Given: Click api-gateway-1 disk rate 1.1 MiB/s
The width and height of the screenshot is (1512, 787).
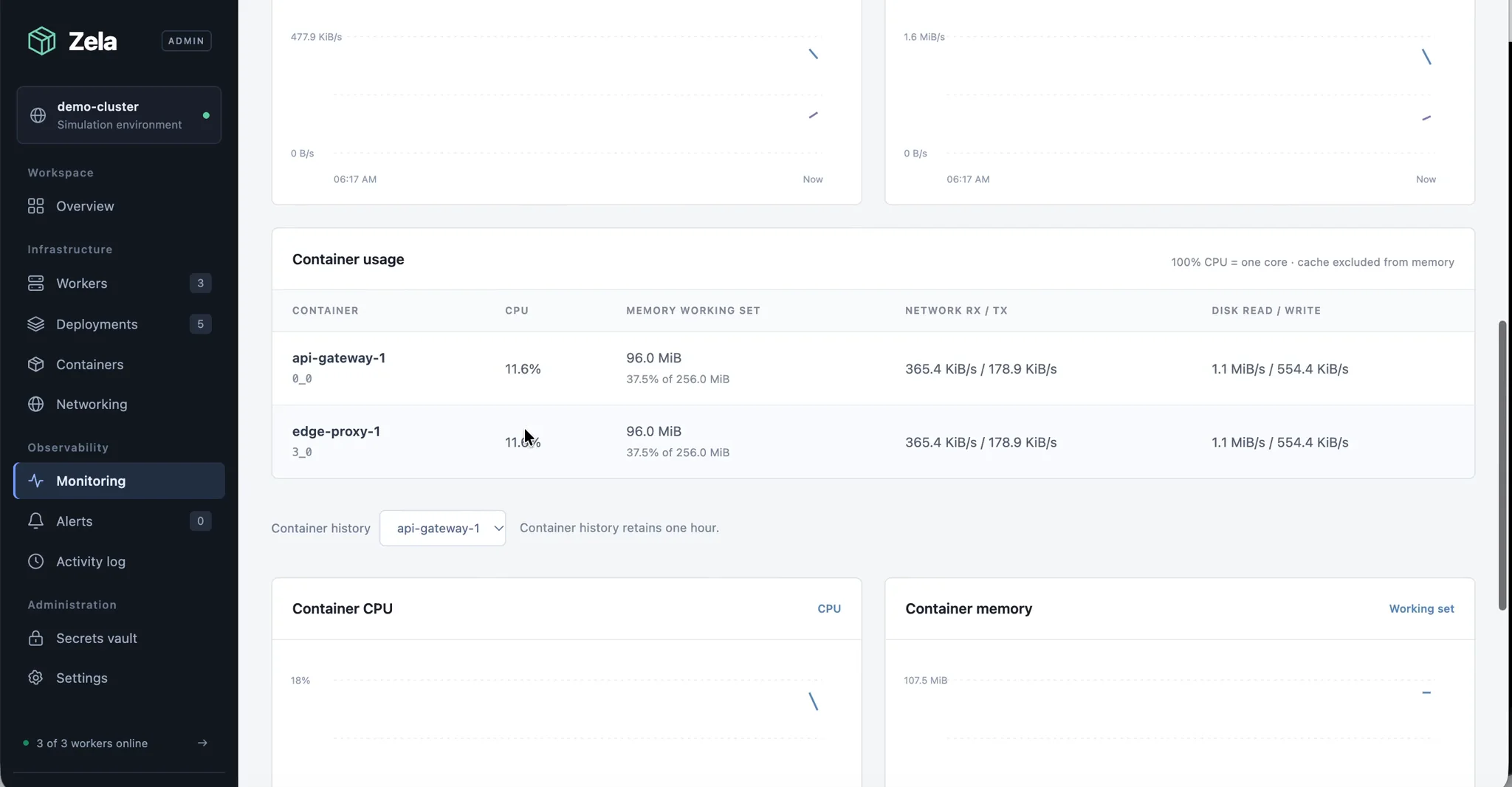Looking at the screenshot, I should [1238, 369].
